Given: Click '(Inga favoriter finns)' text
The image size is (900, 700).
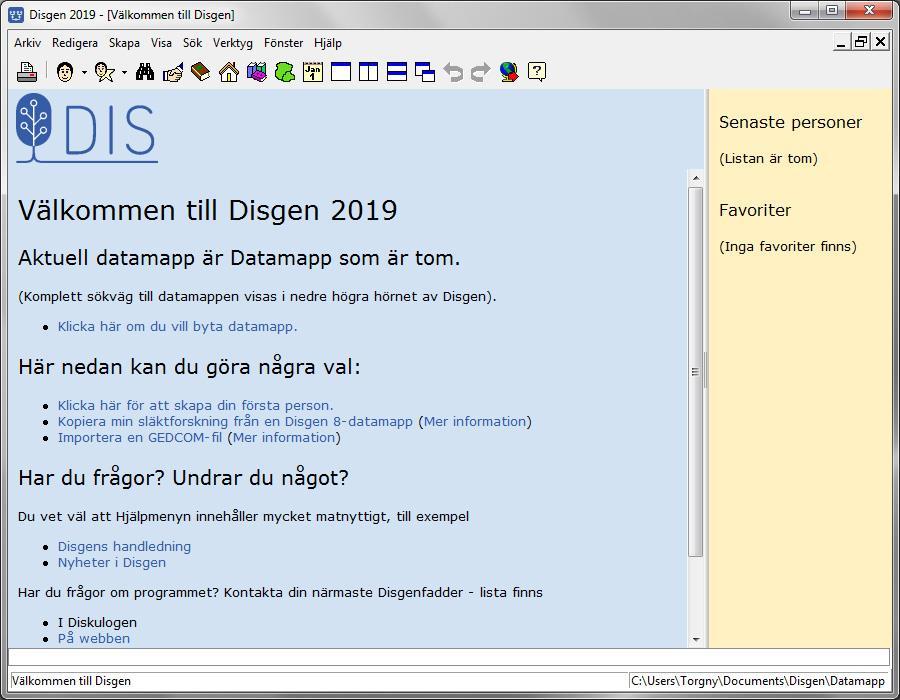Looking at the screenshot, I should (788, 247).
